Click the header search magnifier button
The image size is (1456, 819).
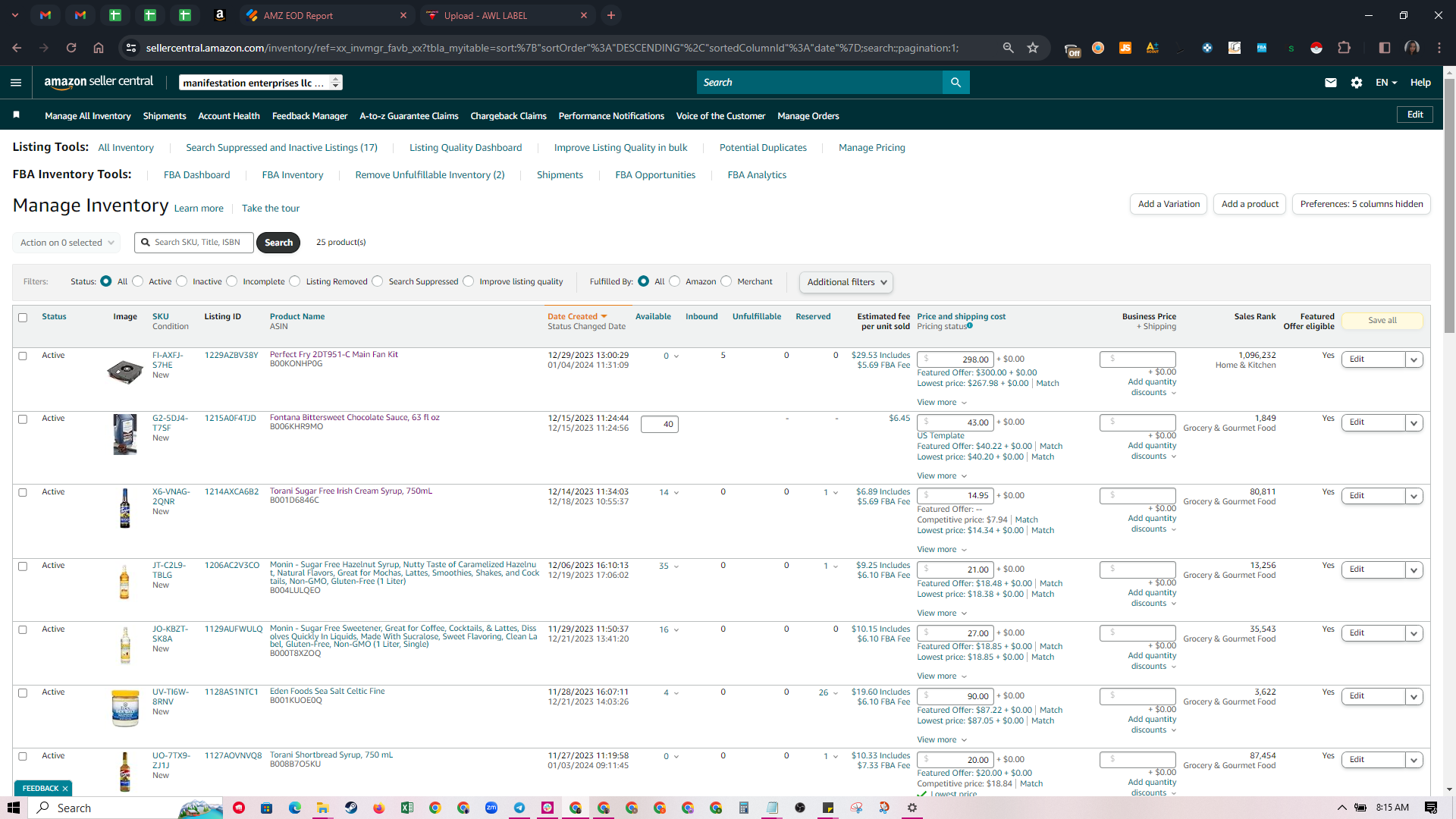[955, 83]
